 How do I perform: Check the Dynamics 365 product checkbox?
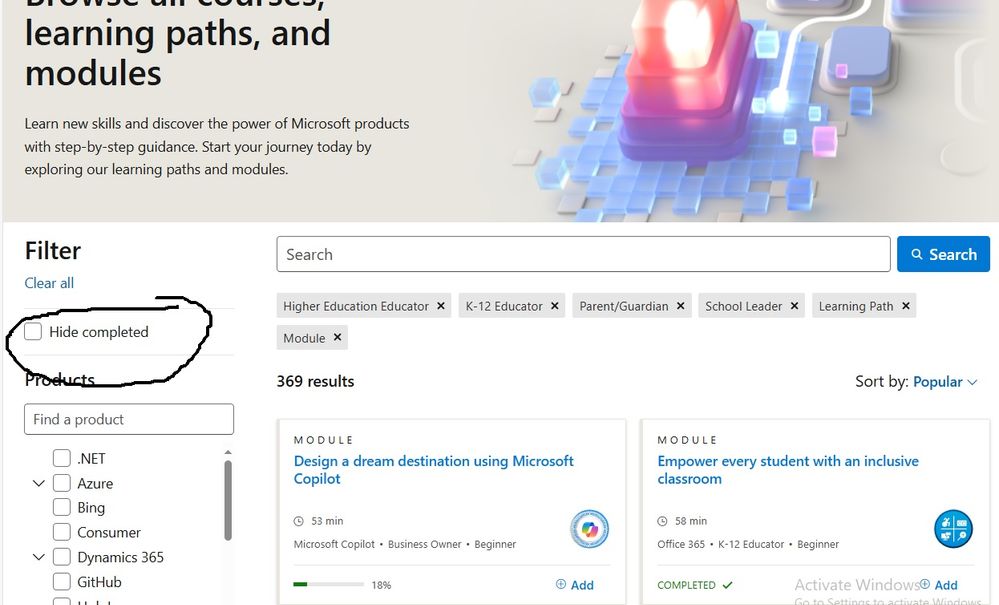62,557
